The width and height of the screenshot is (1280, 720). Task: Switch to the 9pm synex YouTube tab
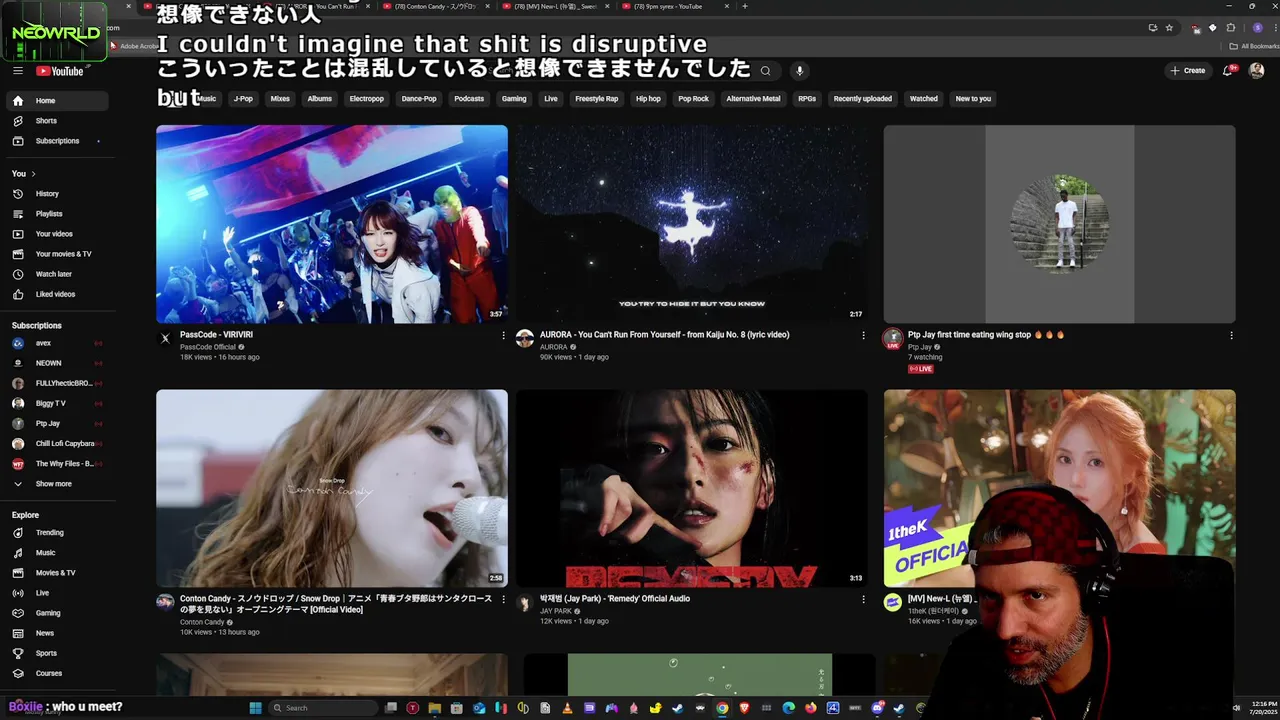pos(676,6)
